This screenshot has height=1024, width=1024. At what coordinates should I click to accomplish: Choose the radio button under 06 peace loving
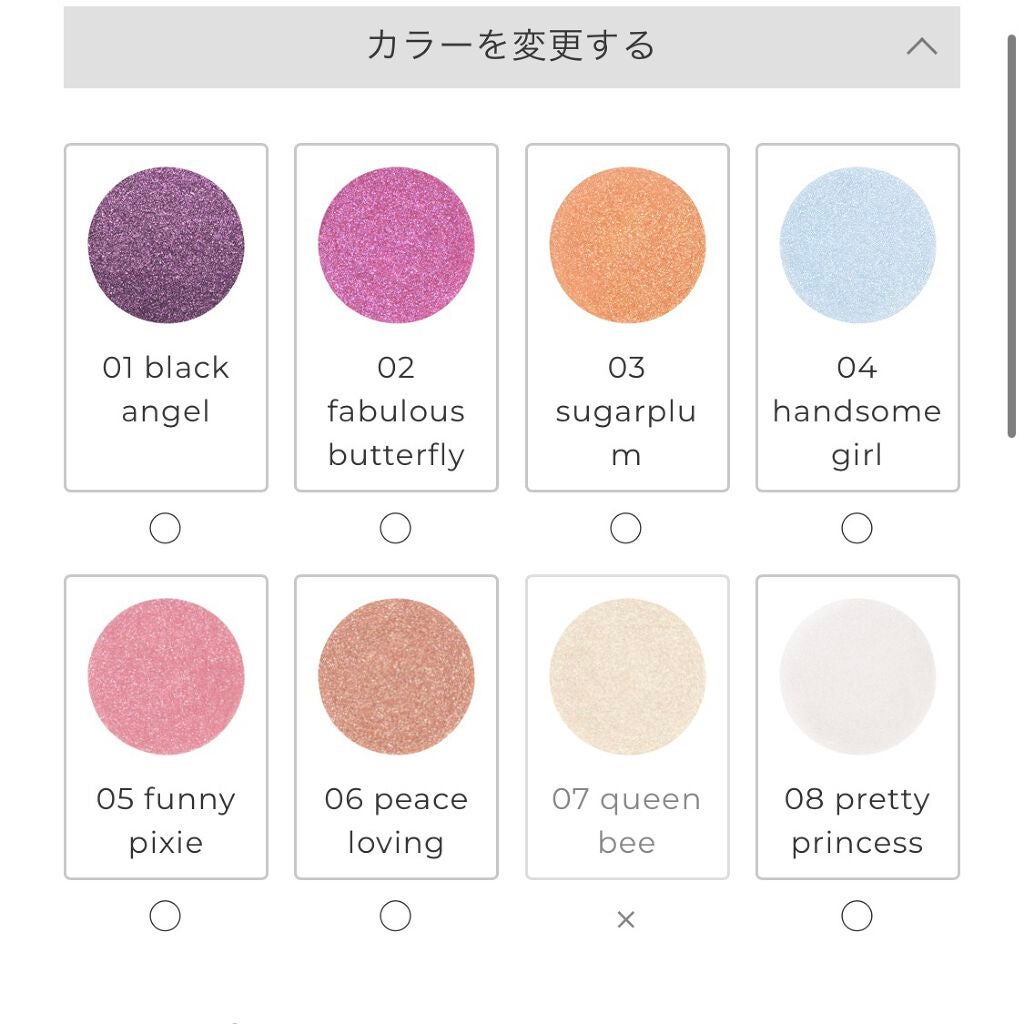[396, 915]
